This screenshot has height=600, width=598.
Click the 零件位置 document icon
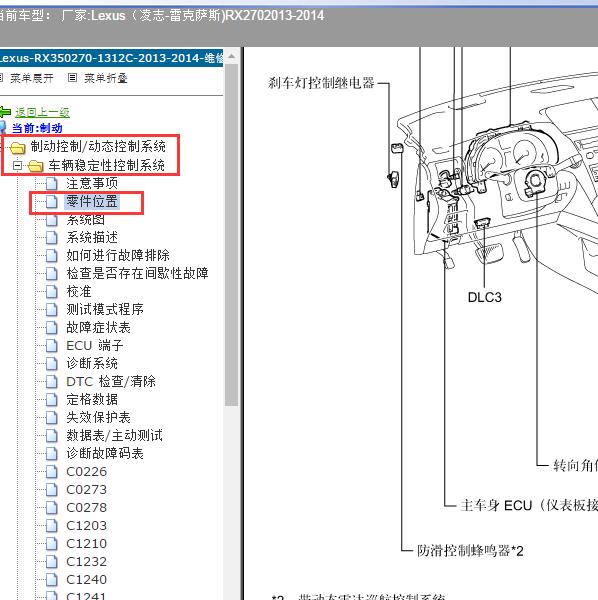pos(52,202)
